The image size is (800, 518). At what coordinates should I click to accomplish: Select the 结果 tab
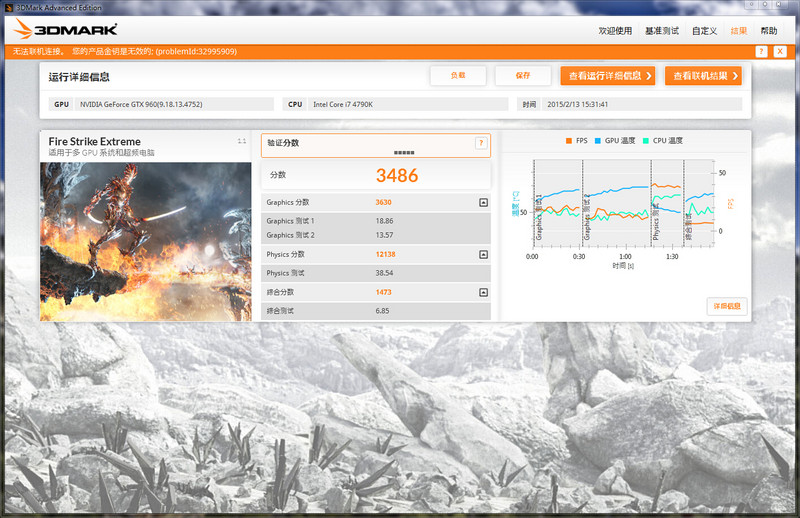click(739, 31)
